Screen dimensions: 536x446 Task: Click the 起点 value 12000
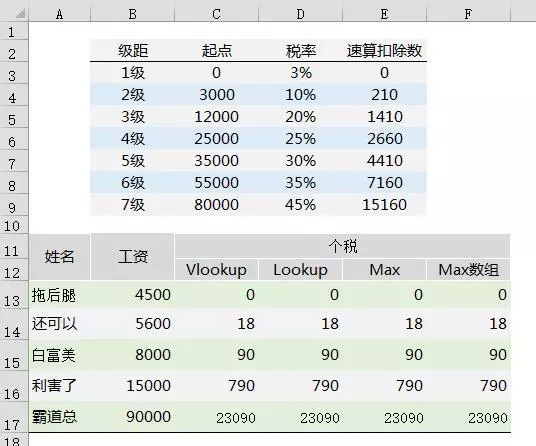(216, 117)
